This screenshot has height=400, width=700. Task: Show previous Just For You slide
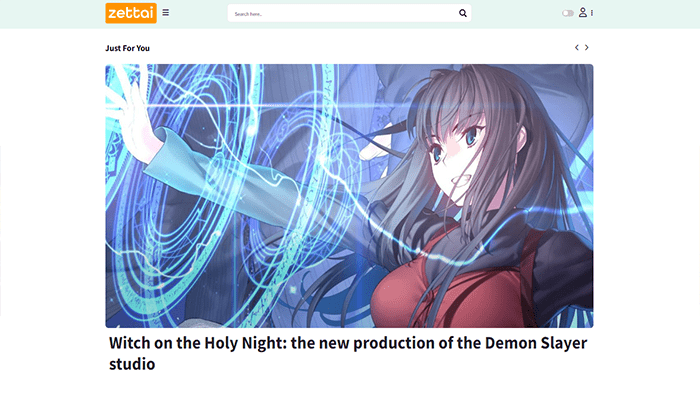click(577, 47)
